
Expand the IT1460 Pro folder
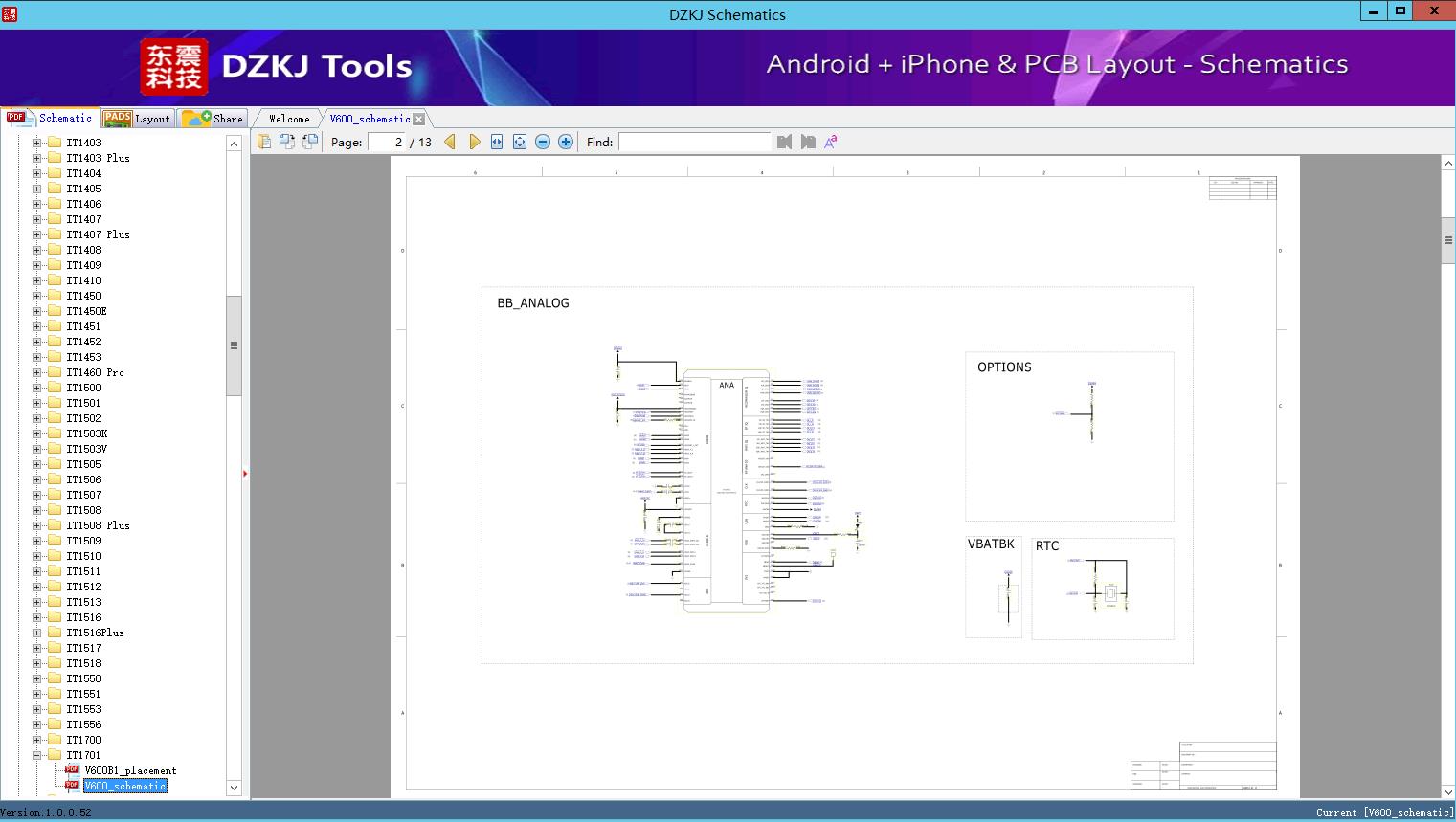click(37, 372)
